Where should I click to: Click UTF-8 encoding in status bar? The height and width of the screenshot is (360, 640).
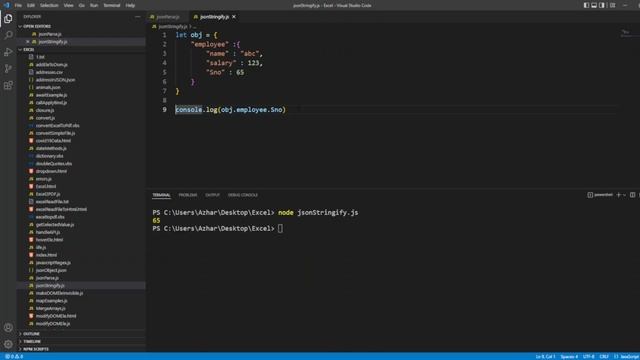(589, 356)
